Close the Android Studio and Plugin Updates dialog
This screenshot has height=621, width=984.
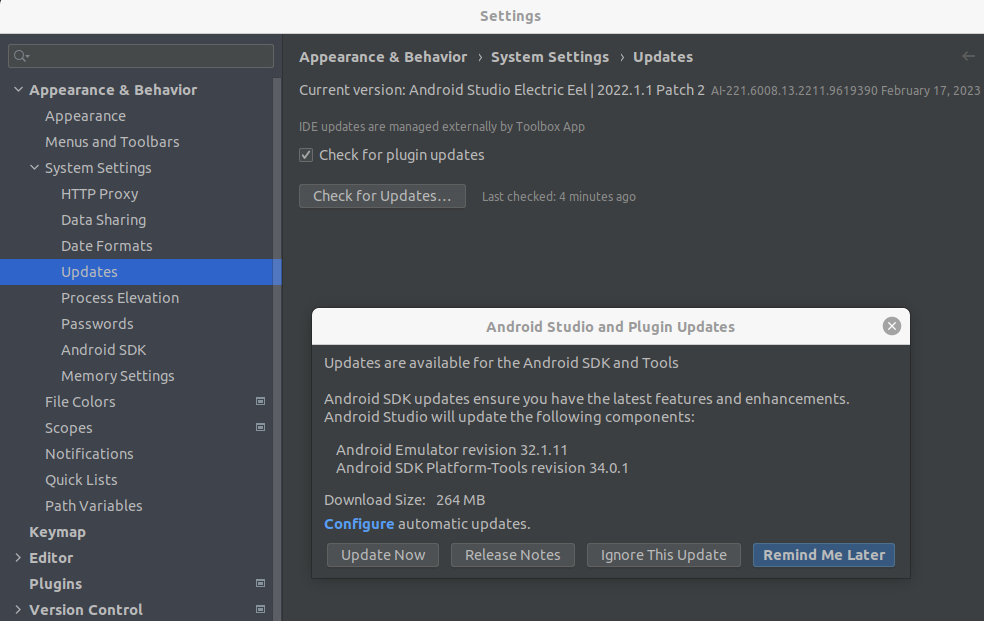pyautogui.click(x=891, y=326)
